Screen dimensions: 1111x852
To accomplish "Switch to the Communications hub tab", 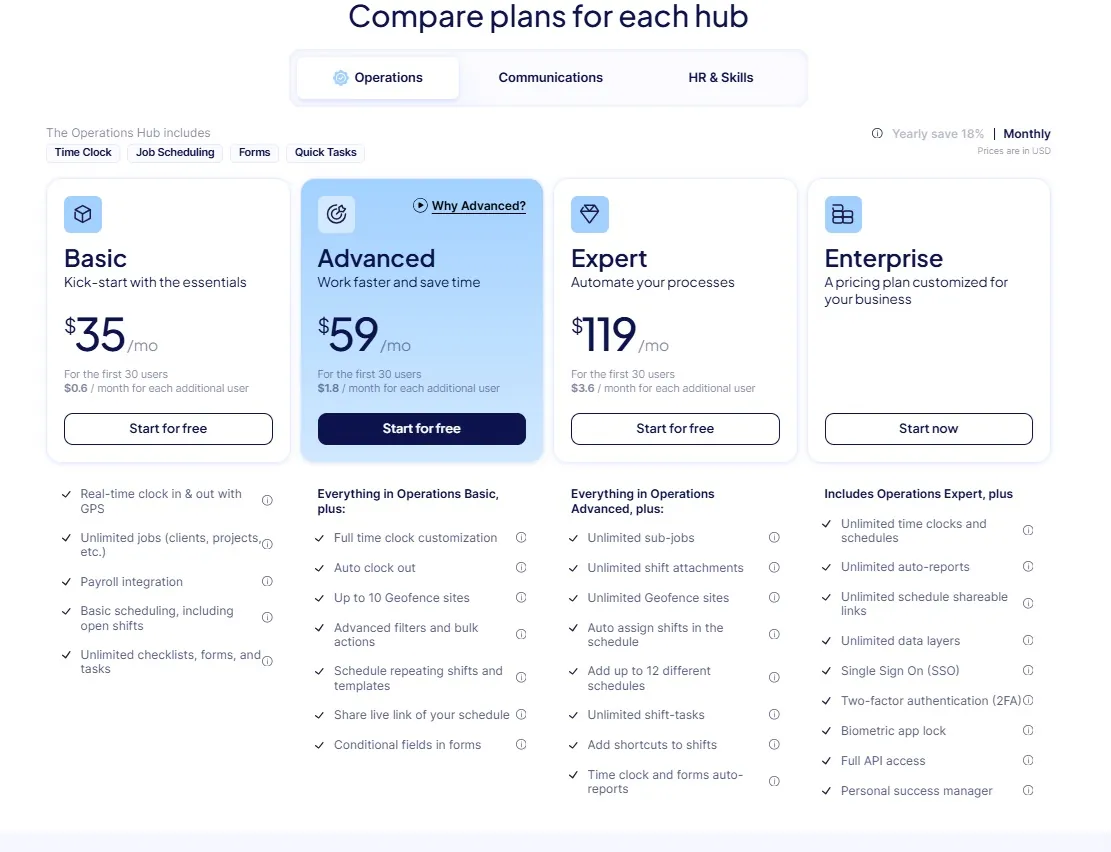I will pos(550,78).
